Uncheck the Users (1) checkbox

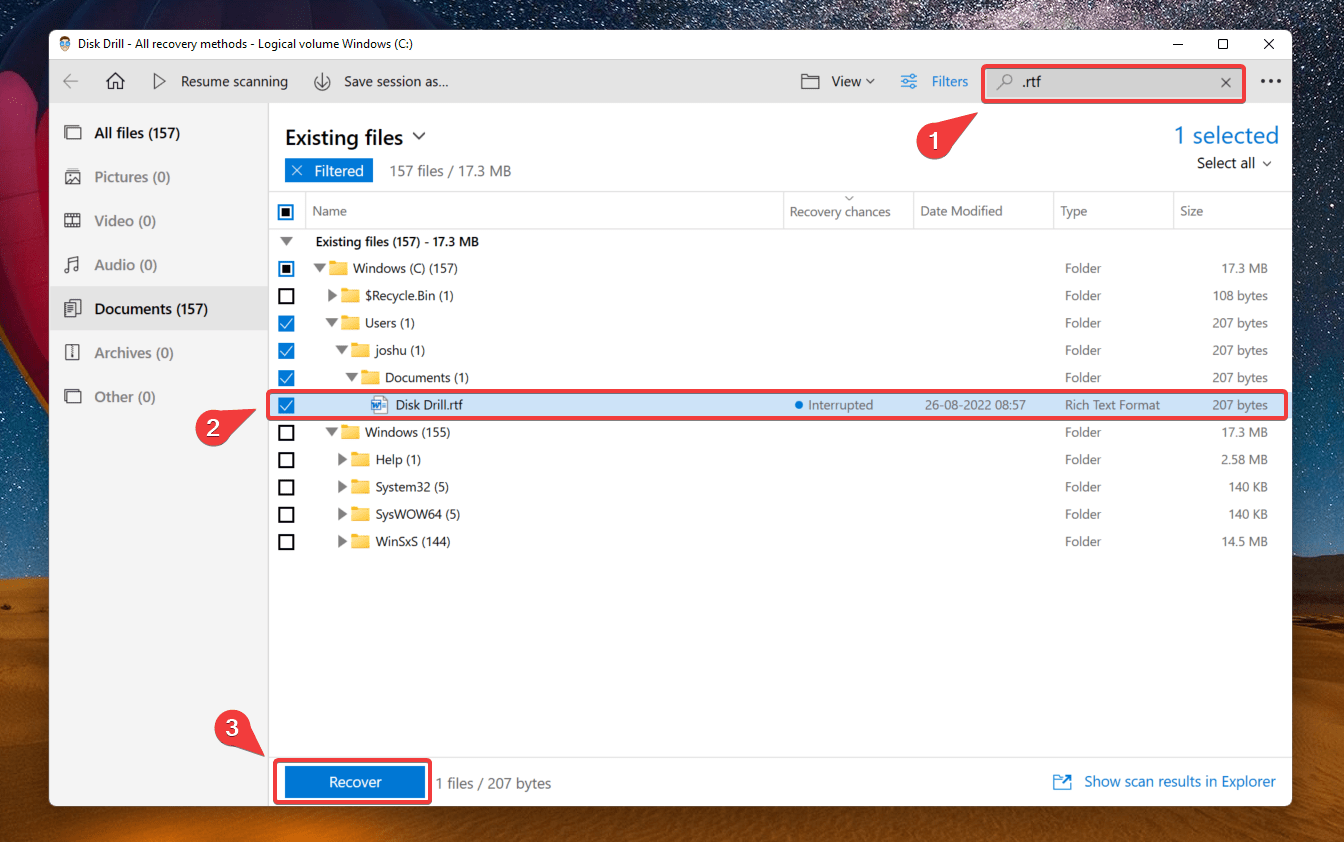click(x=286, y=323)
